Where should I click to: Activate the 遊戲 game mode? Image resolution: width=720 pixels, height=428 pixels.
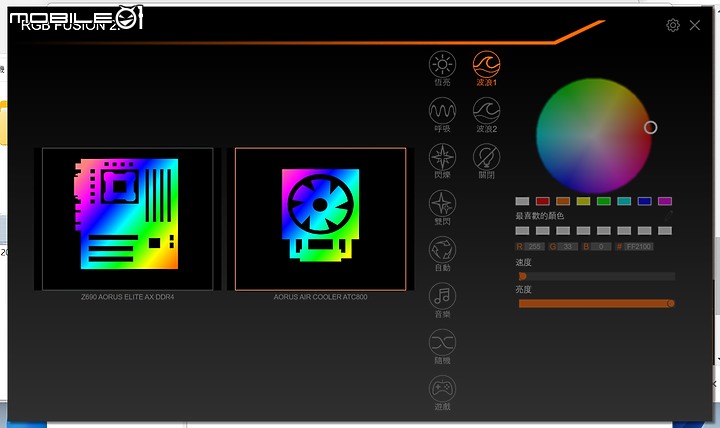tap(442, 389)
